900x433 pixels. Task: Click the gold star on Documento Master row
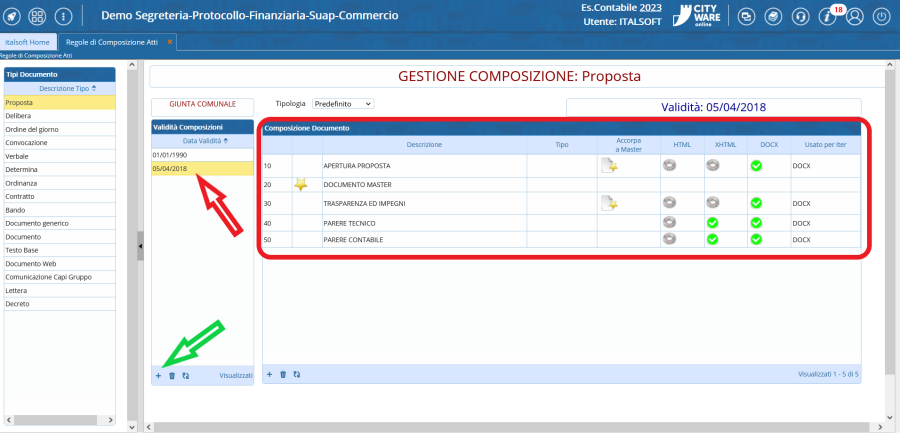[x=301, y=185]
